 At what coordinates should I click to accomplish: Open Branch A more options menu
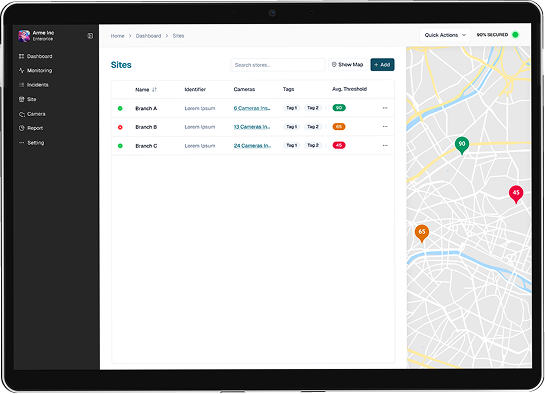point(385,108)
